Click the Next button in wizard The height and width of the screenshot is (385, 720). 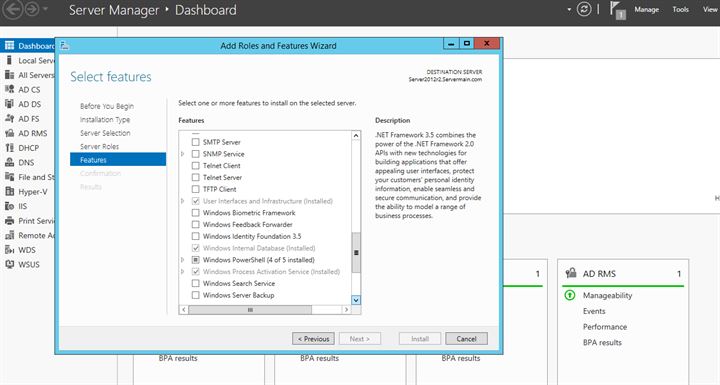pyautogui.click(x=360, y=339)
